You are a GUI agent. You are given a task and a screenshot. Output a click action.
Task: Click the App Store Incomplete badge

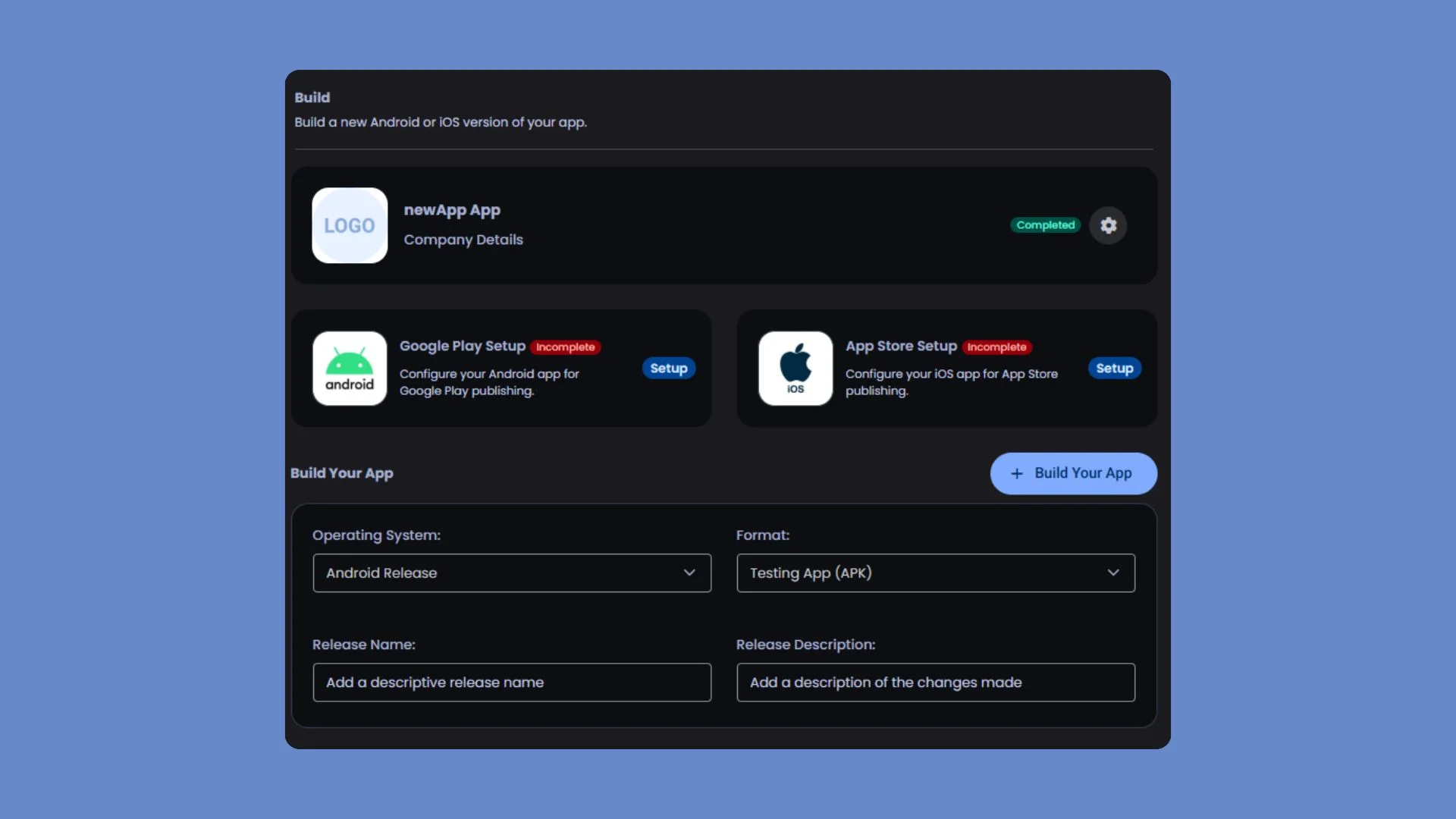(x=996, y=347)
